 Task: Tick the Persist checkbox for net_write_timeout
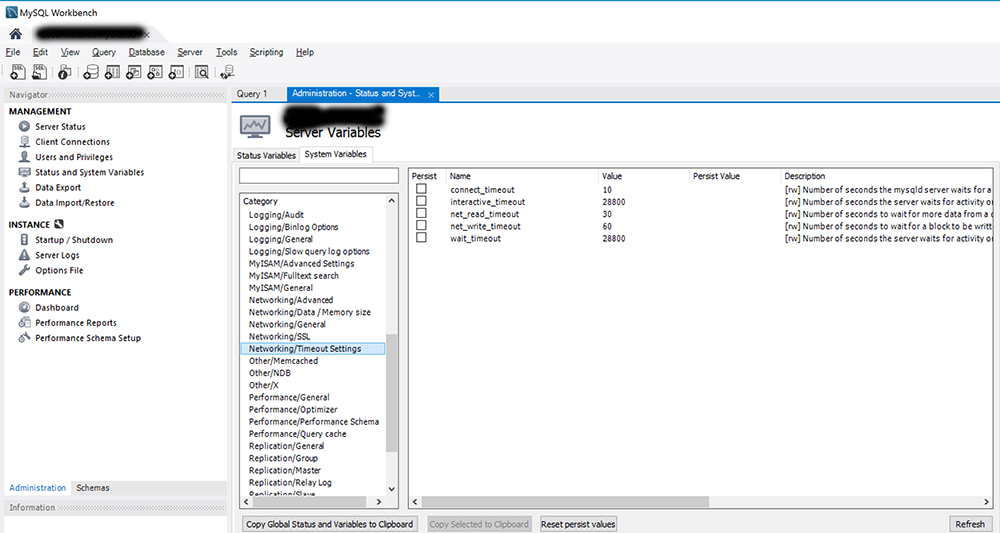[x=421, y=225]
